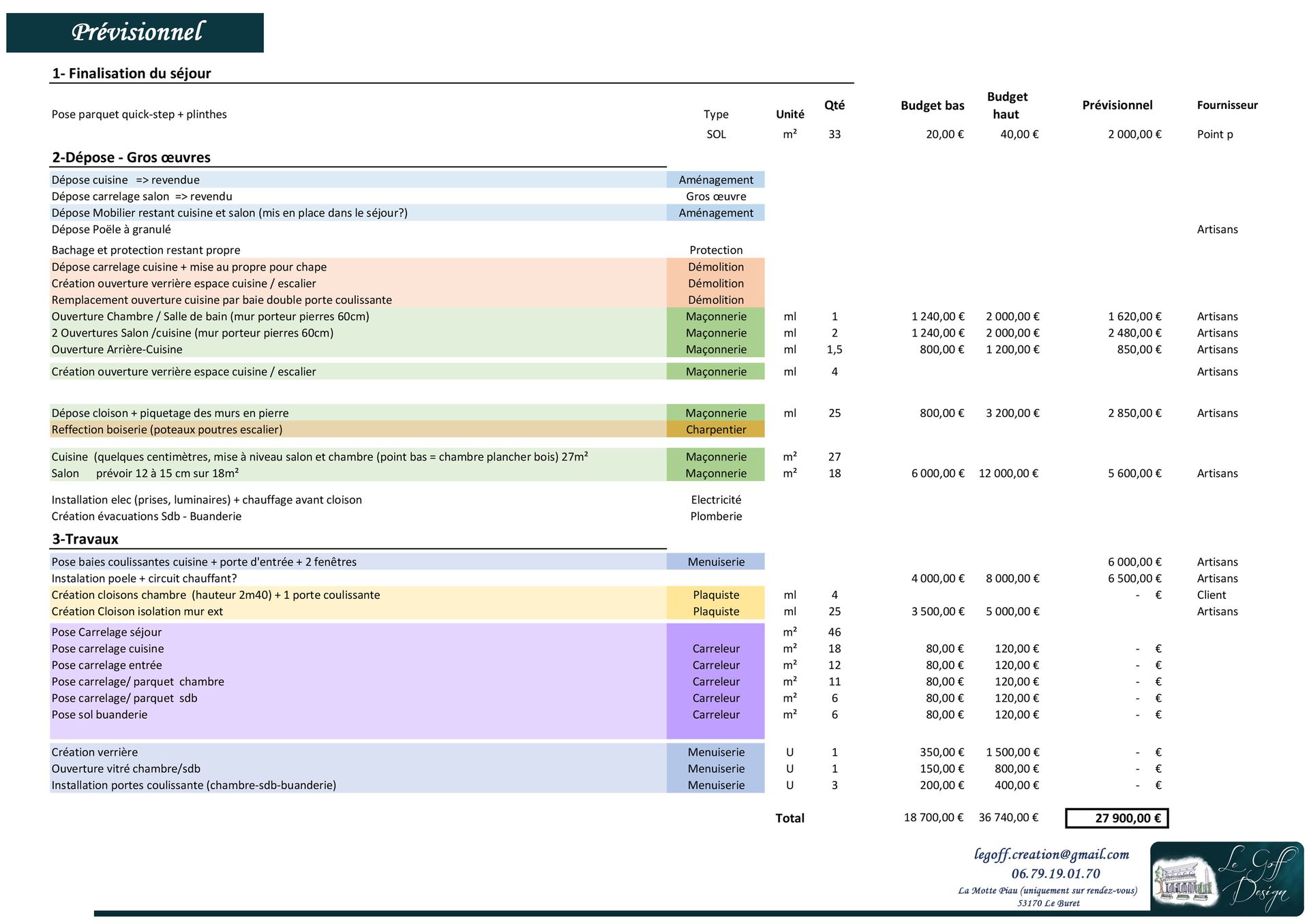Click the Budget bas column header
The width and height of the screenshot is (1309, 924).
[932, 105]
